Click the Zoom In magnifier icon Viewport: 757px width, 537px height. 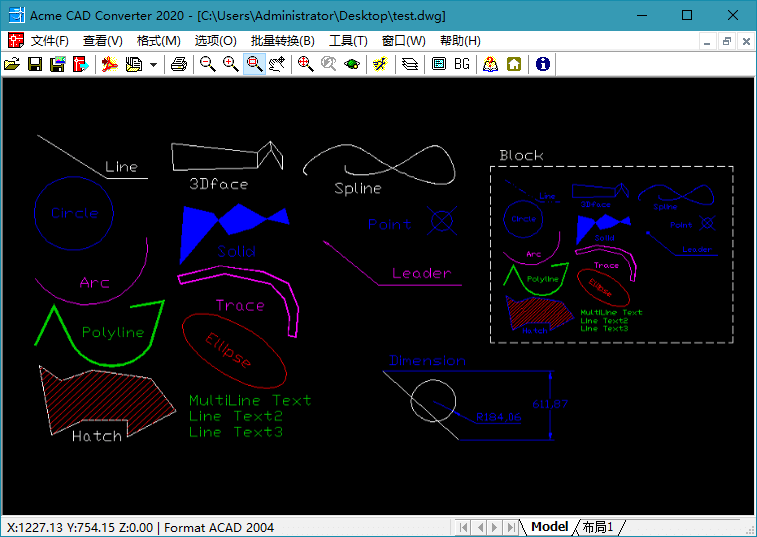coord(230,64)
